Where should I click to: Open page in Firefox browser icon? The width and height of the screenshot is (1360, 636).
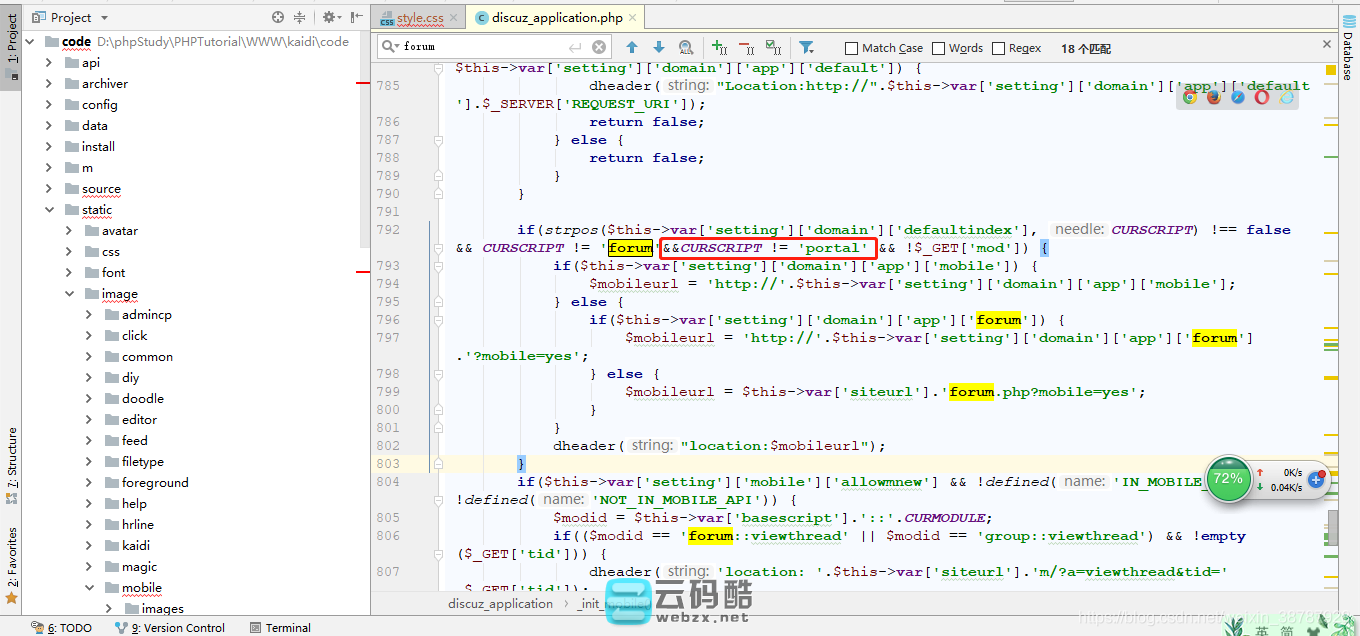pos(1214,97)
